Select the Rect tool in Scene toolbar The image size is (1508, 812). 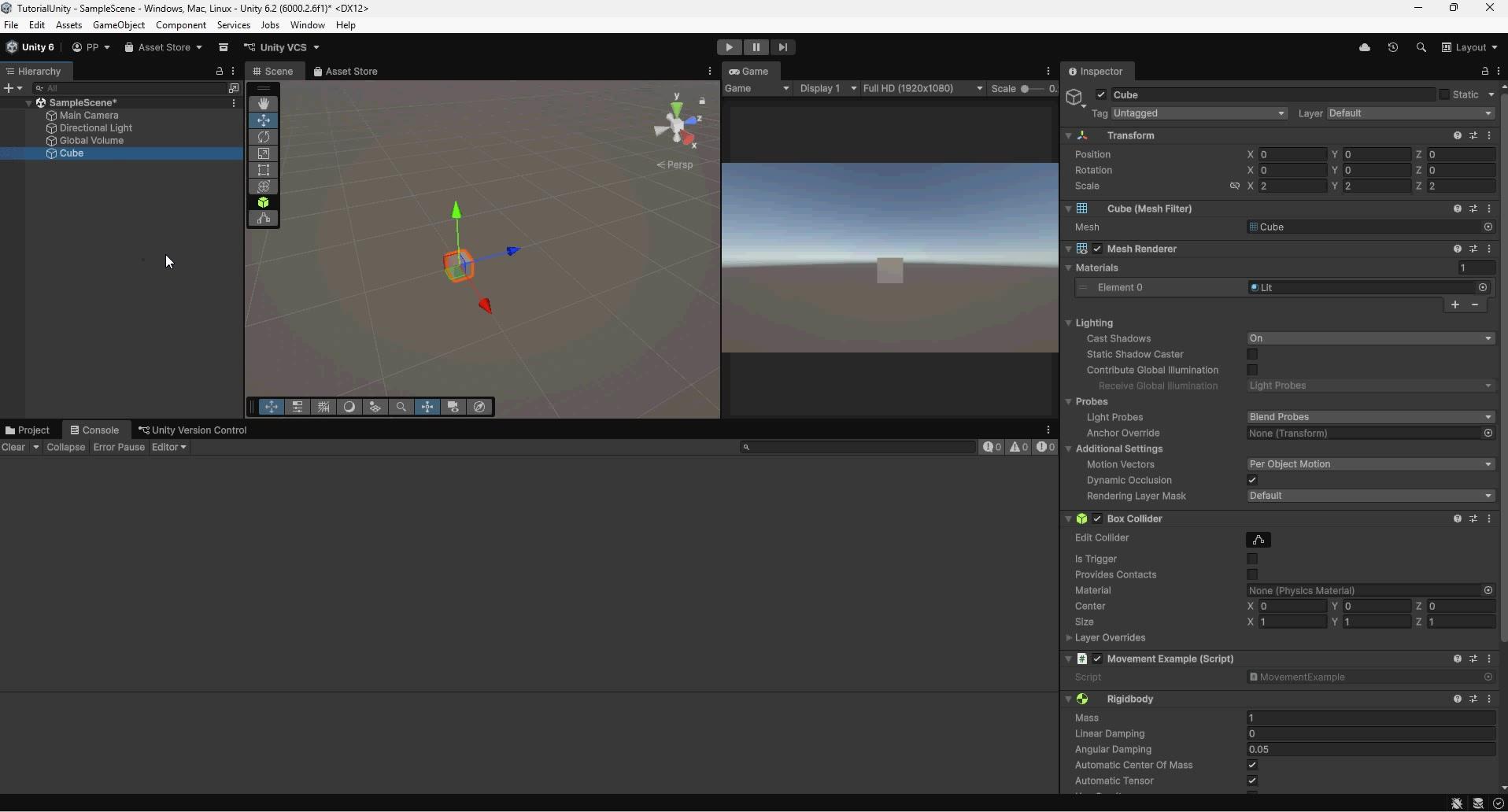pos(264,170)
